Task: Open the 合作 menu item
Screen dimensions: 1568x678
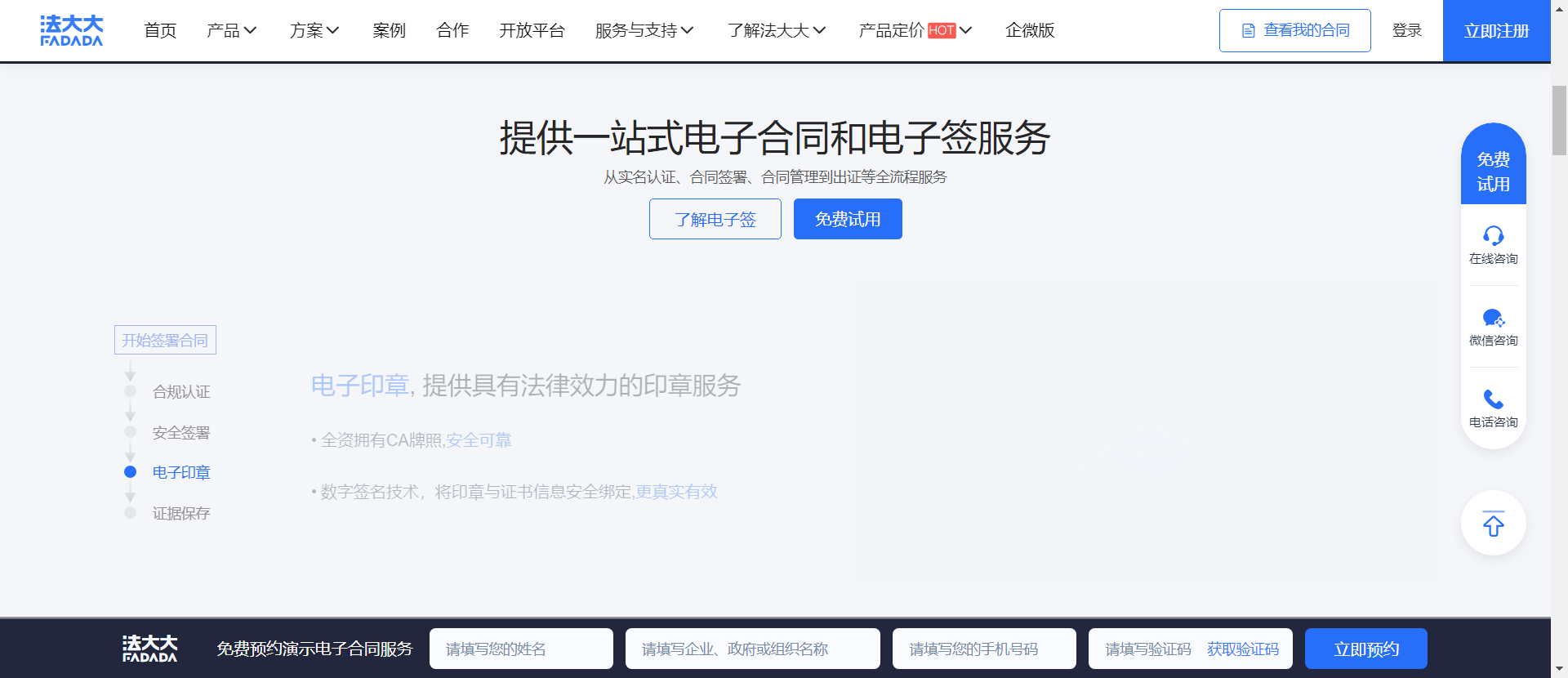Action: click(x=452, y=30)
